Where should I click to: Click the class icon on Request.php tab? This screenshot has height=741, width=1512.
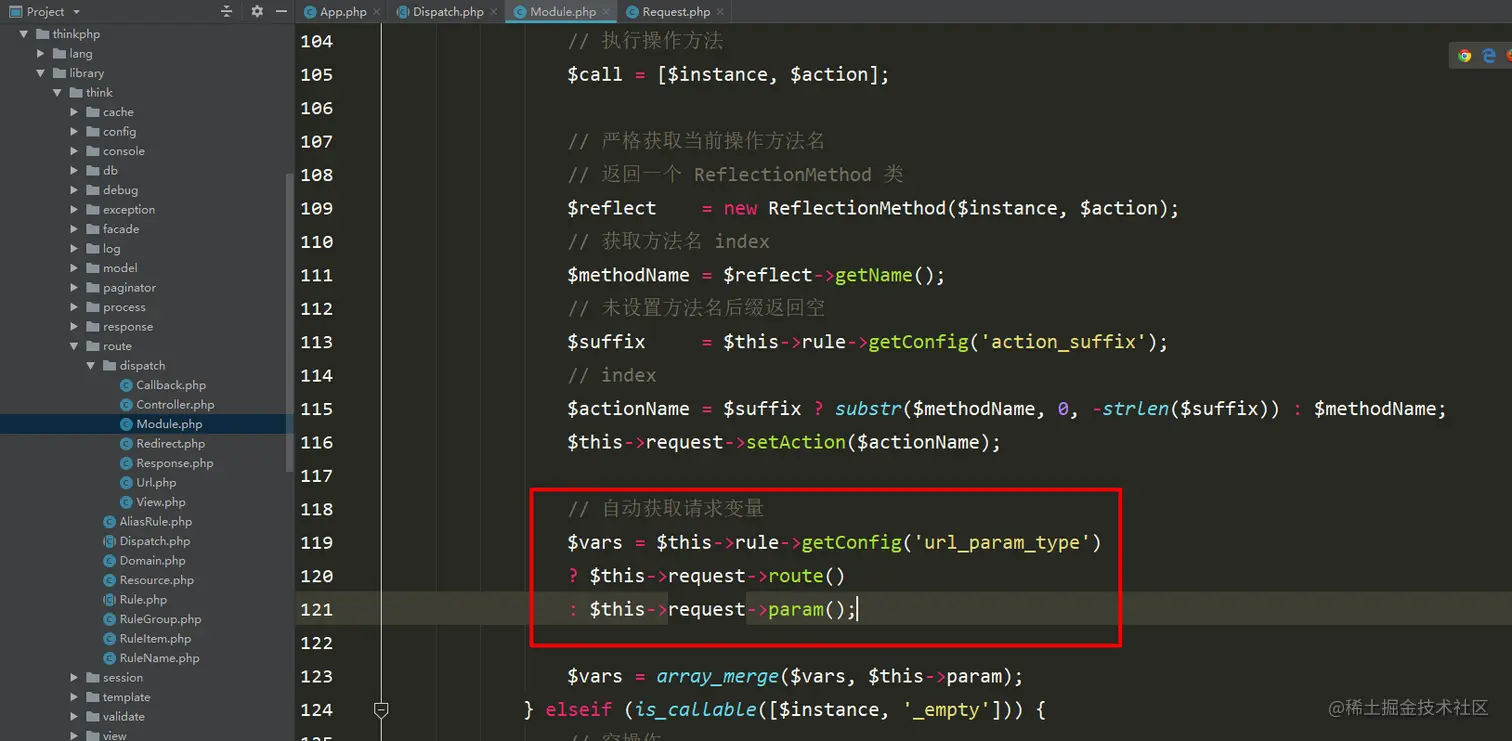tap(633, 12)
